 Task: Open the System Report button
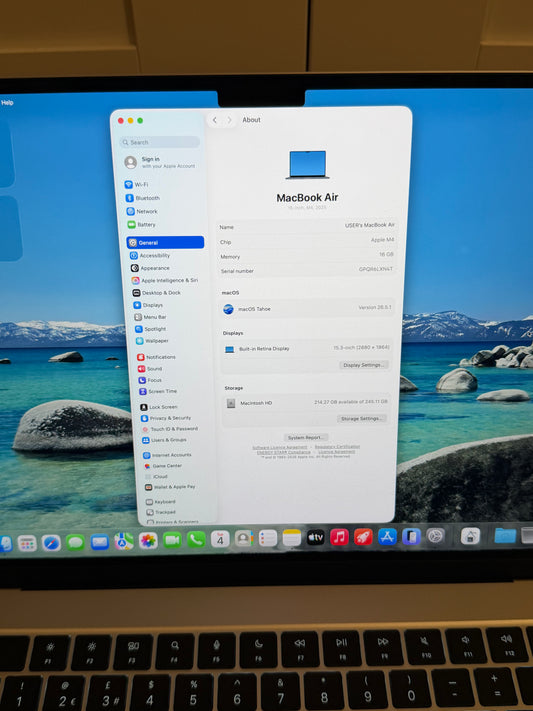click(305, 438)
